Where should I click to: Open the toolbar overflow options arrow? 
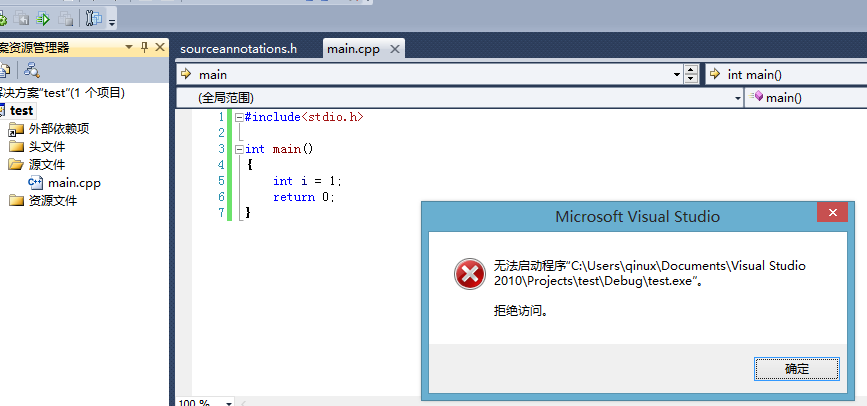pos(112,23)
